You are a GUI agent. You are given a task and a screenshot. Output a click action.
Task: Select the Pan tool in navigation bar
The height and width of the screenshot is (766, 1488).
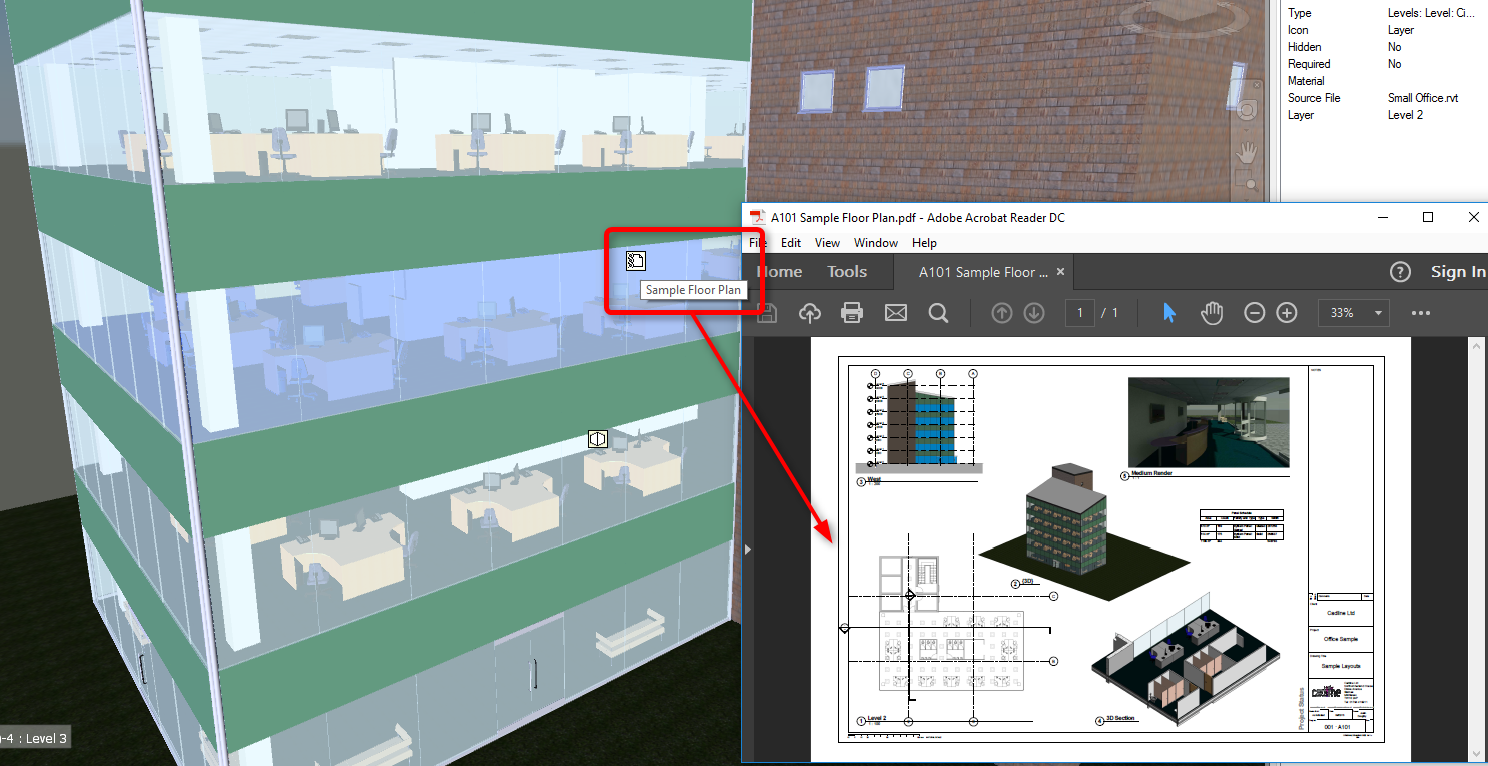[x=1249, y=153]
